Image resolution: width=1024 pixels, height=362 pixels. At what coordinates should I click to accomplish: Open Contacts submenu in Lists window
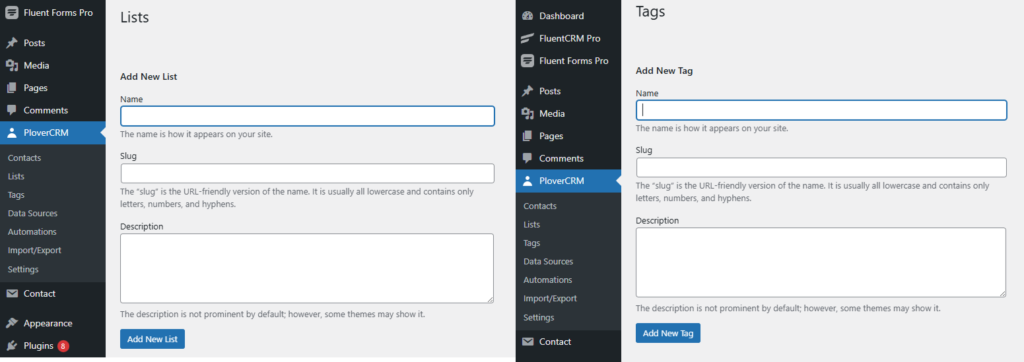pos(24,158)
